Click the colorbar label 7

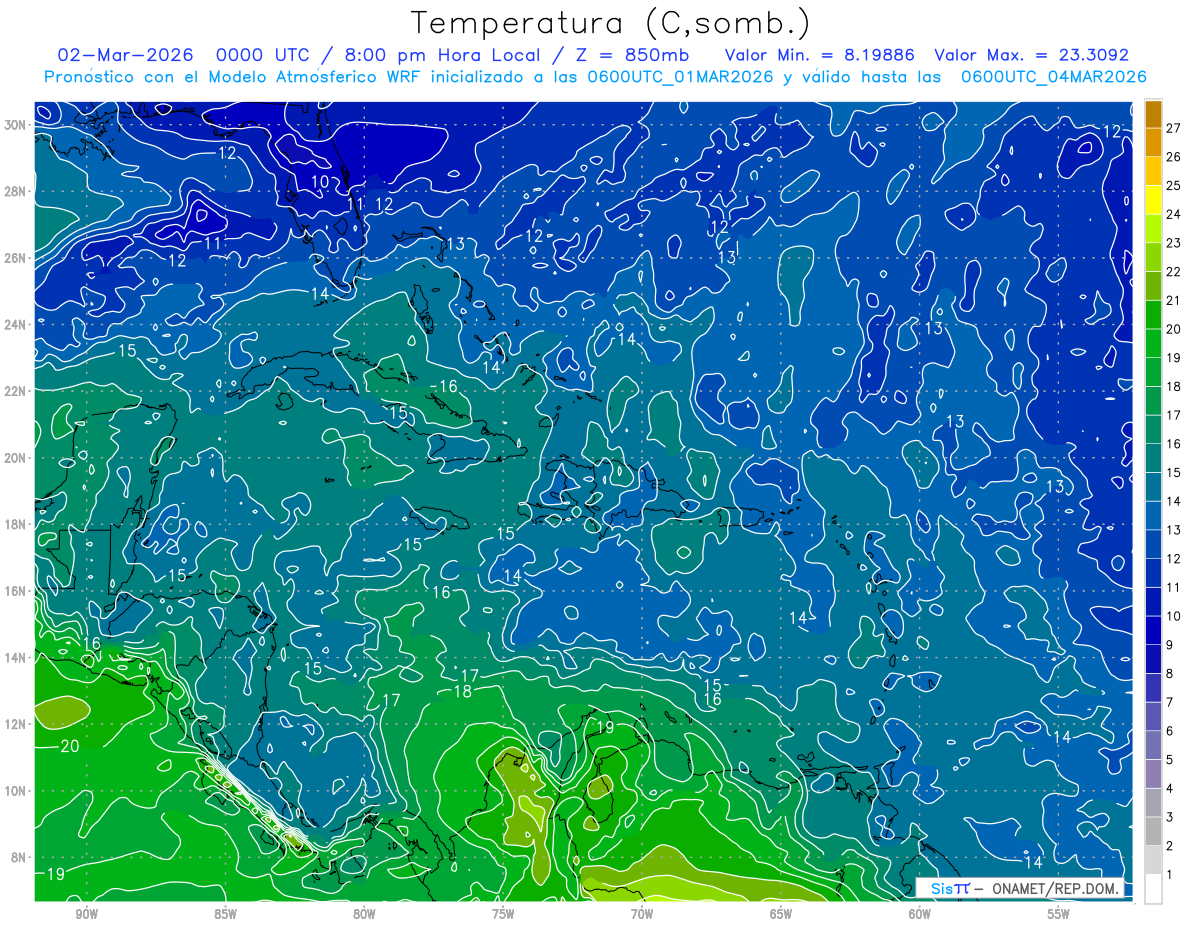click(1170, 702)
